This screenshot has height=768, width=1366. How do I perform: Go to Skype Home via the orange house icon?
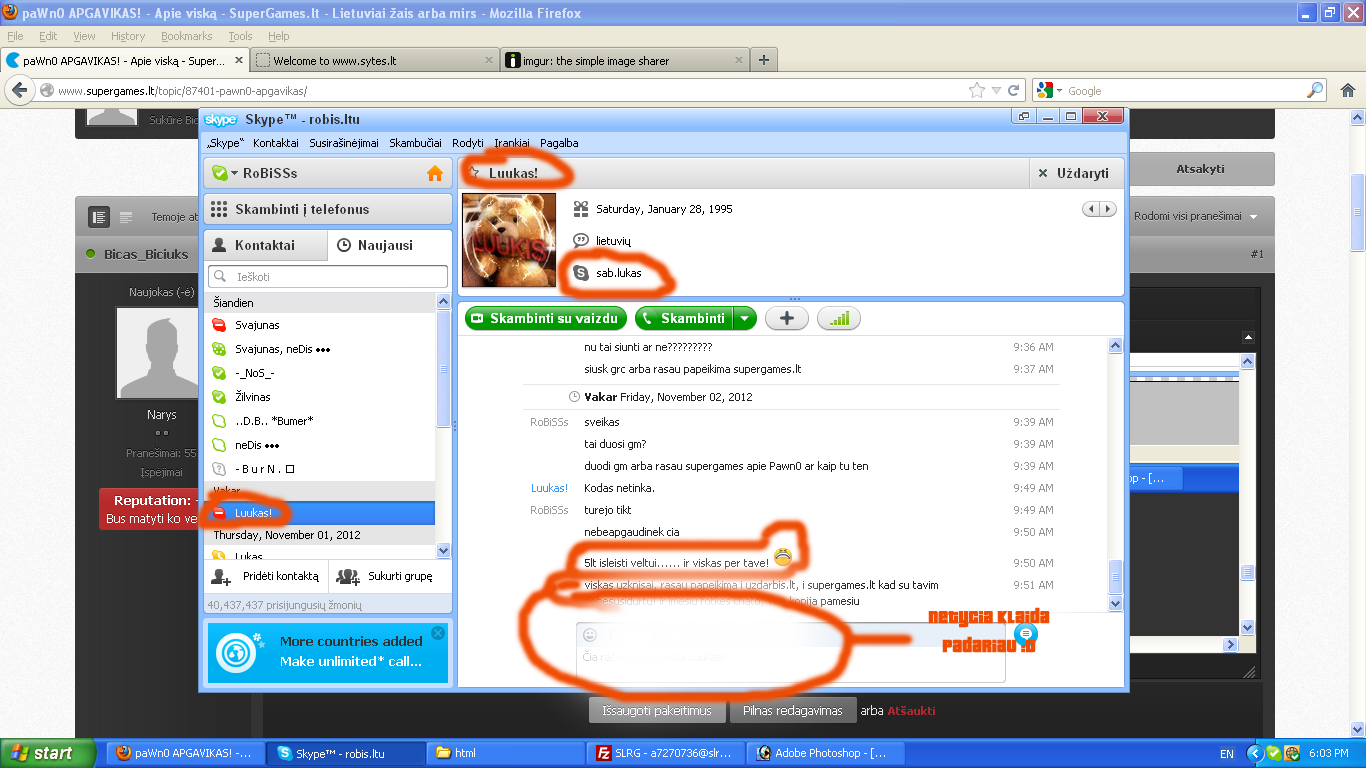coord(434,173)
